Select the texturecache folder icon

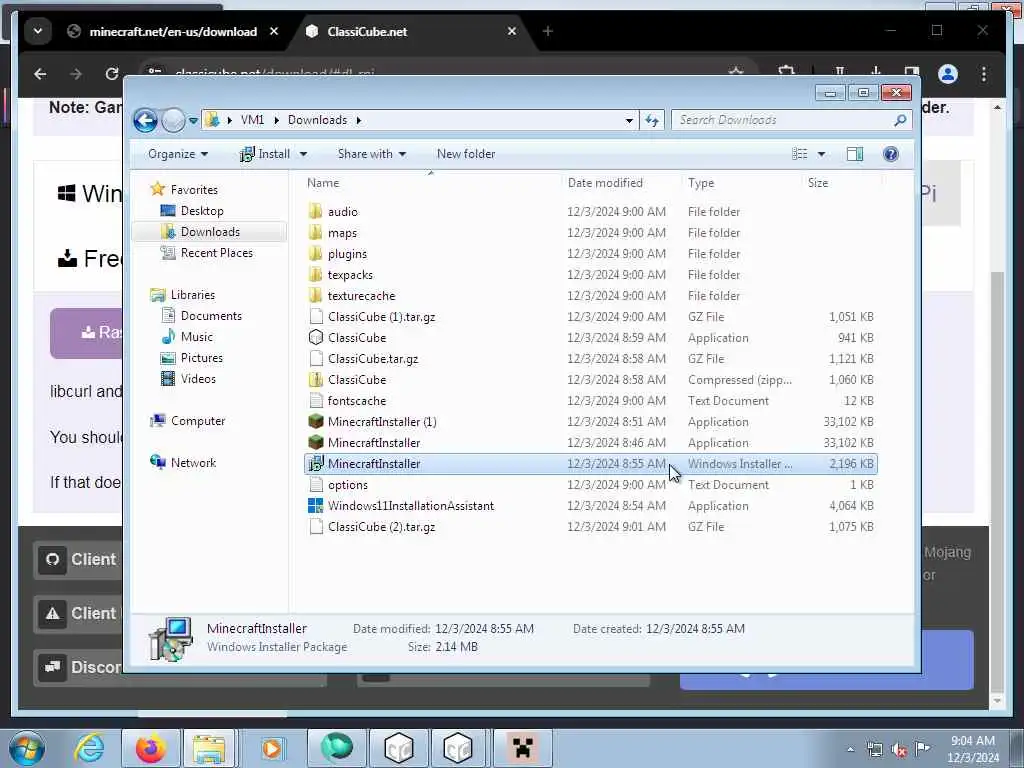[x=316, y=295]
